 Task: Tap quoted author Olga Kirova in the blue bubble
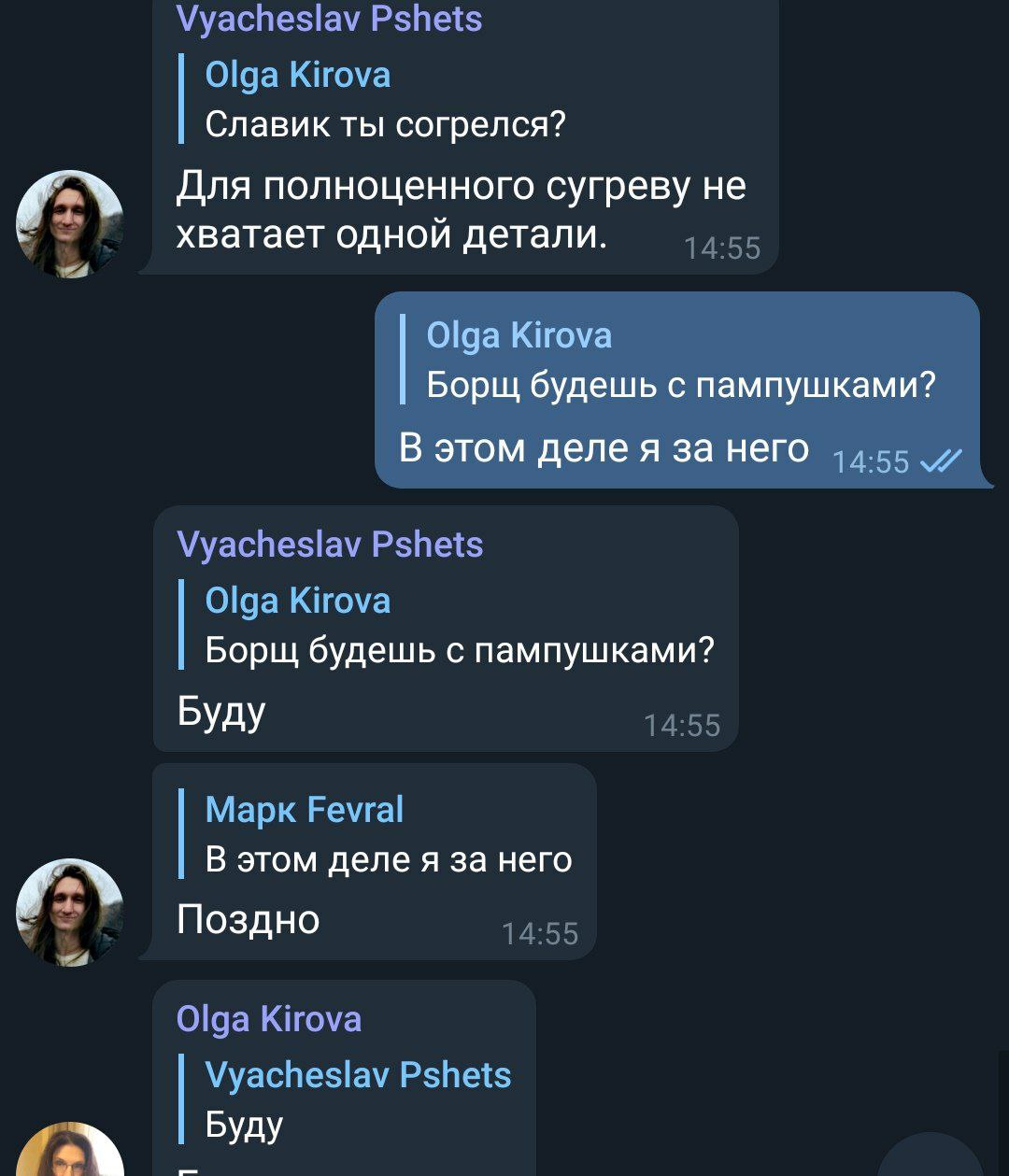click(519, 336)
